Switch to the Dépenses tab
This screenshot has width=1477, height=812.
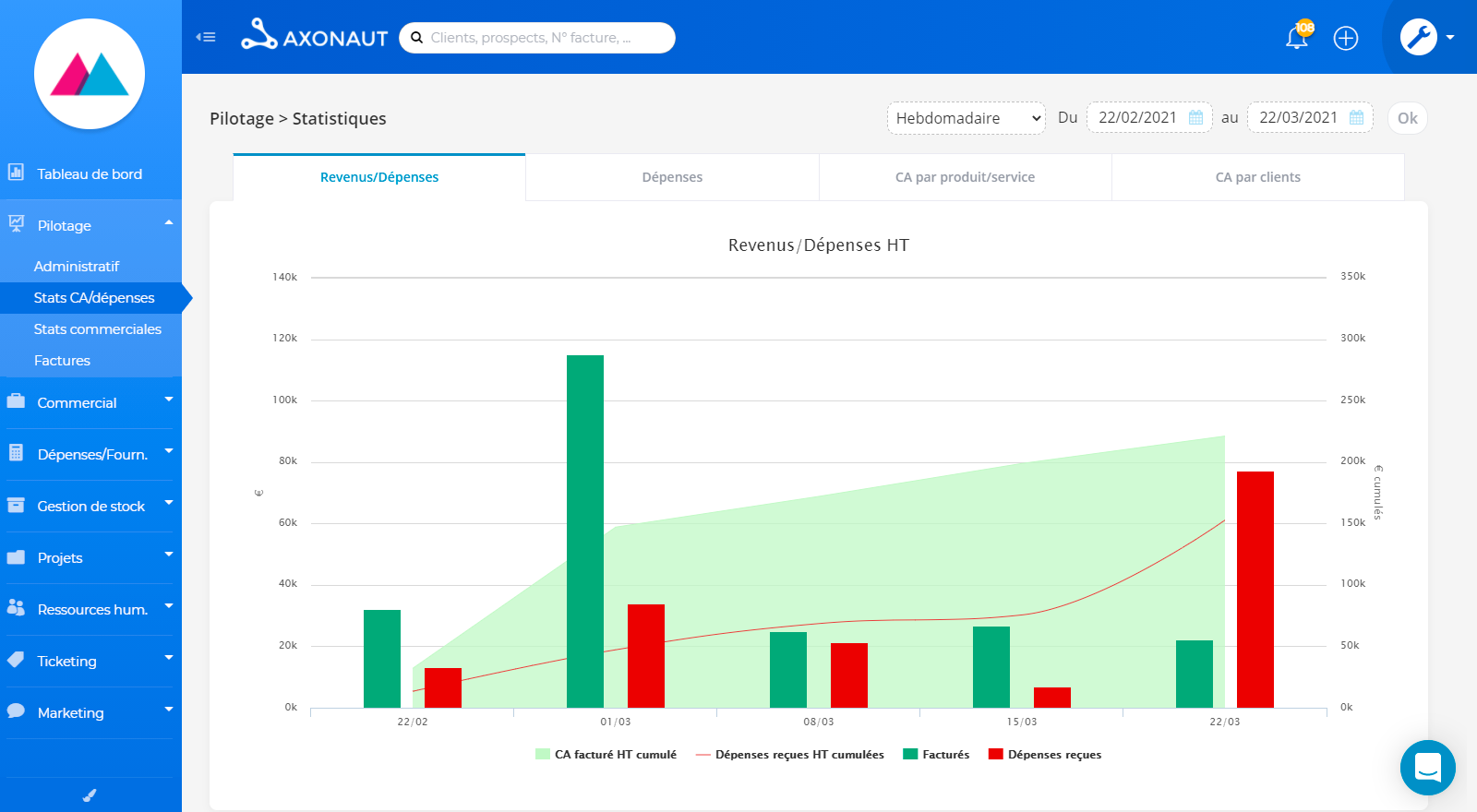click(672, 177)
